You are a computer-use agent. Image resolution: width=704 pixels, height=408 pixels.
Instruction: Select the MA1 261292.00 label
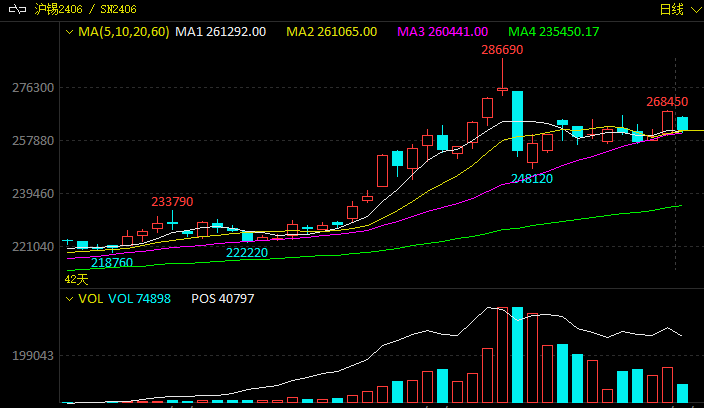coord(220,32)
